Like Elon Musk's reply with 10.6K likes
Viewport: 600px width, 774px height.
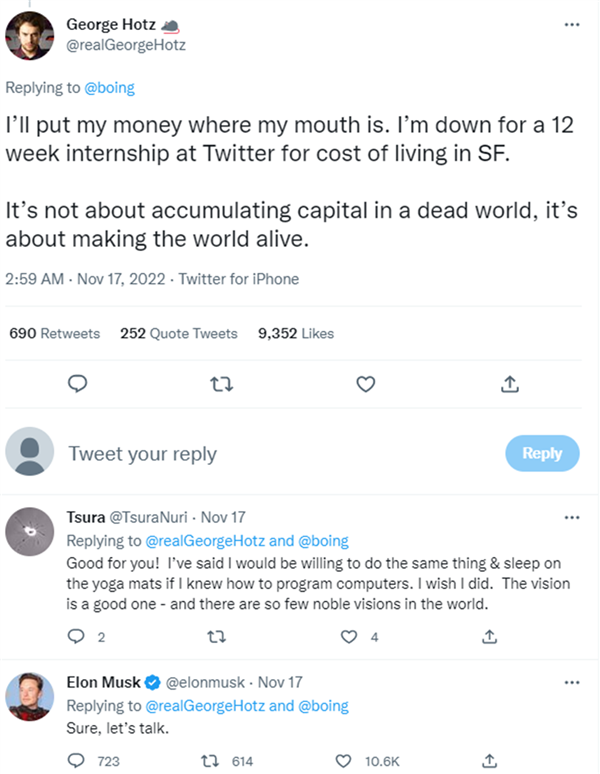[x=343, y=761]
